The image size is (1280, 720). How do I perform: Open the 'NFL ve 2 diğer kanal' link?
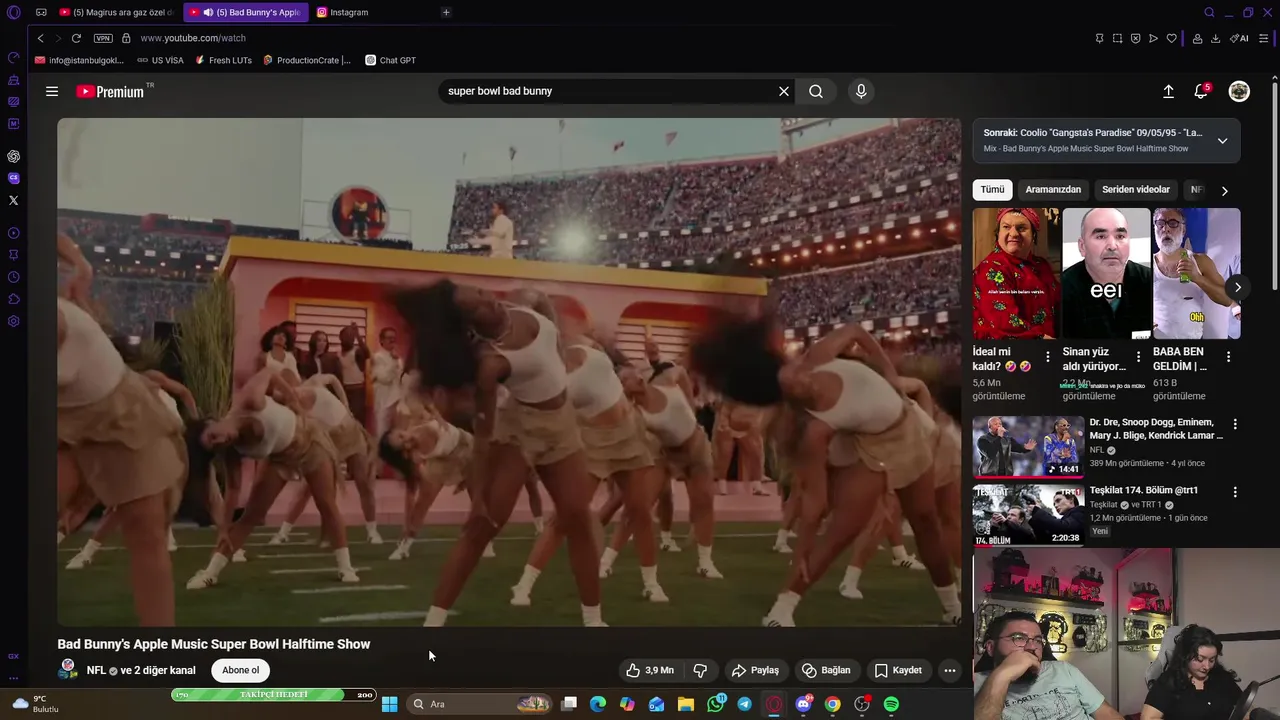point(141,670)
